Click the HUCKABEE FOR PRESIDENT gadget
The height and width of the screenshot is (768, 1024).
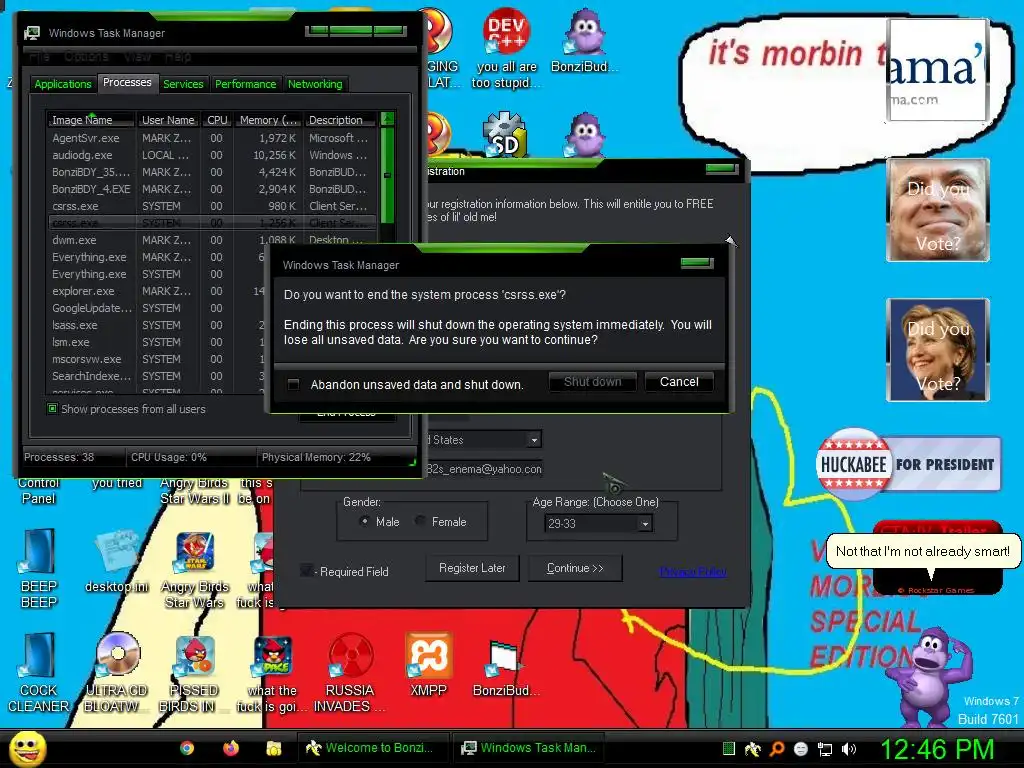coord(908,464)
